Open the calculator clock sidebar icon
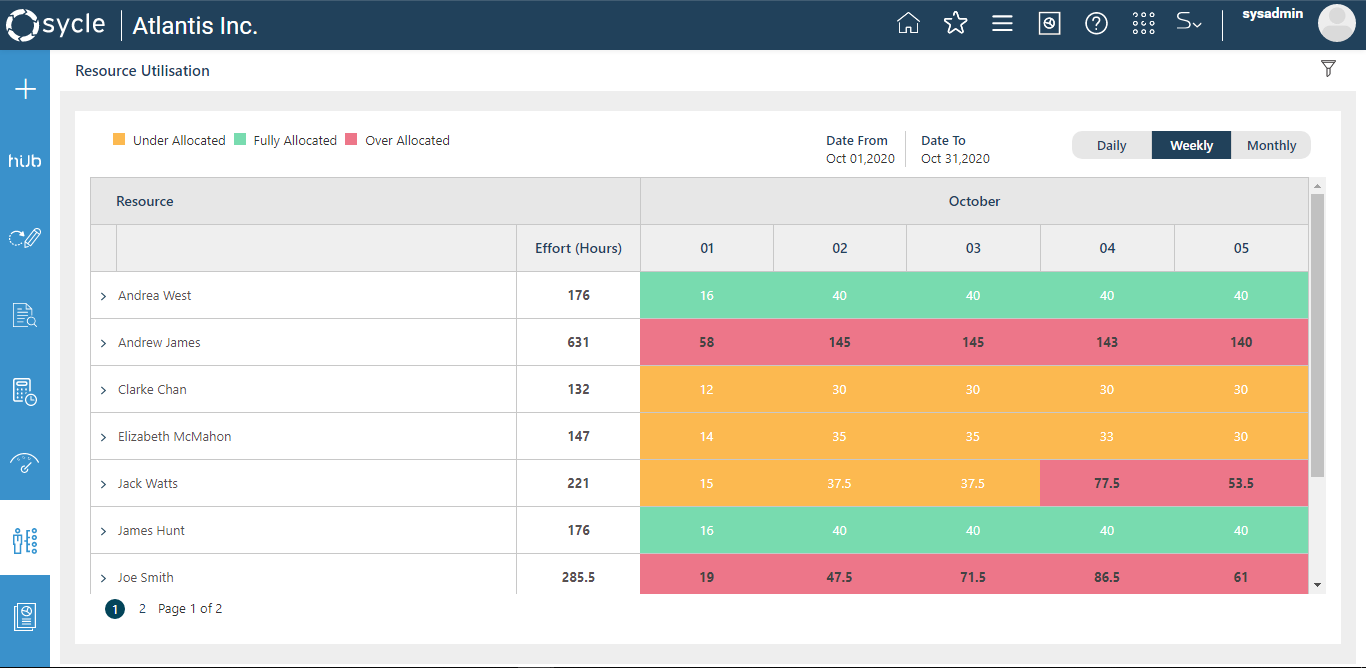The height and width of the screenshot is (668, 1366). (x=25, y=391)
